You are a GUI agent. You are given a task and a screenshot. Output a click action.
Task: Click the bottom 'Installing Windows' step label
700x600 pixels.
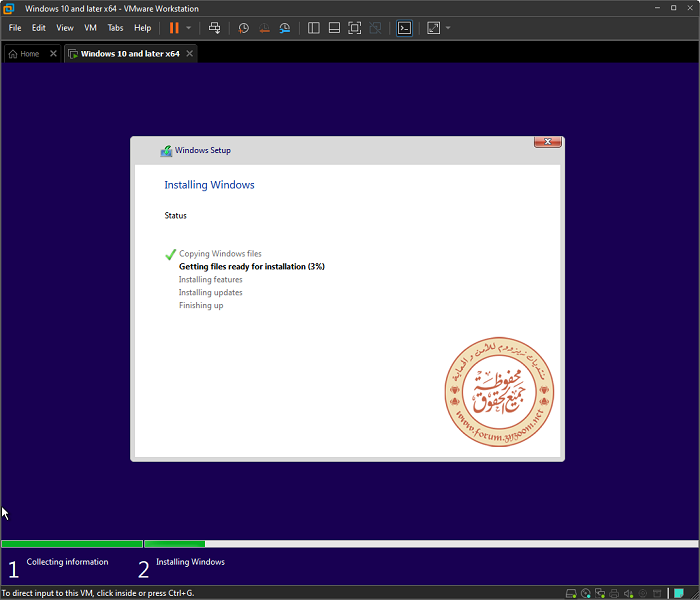tap(190, 562)
